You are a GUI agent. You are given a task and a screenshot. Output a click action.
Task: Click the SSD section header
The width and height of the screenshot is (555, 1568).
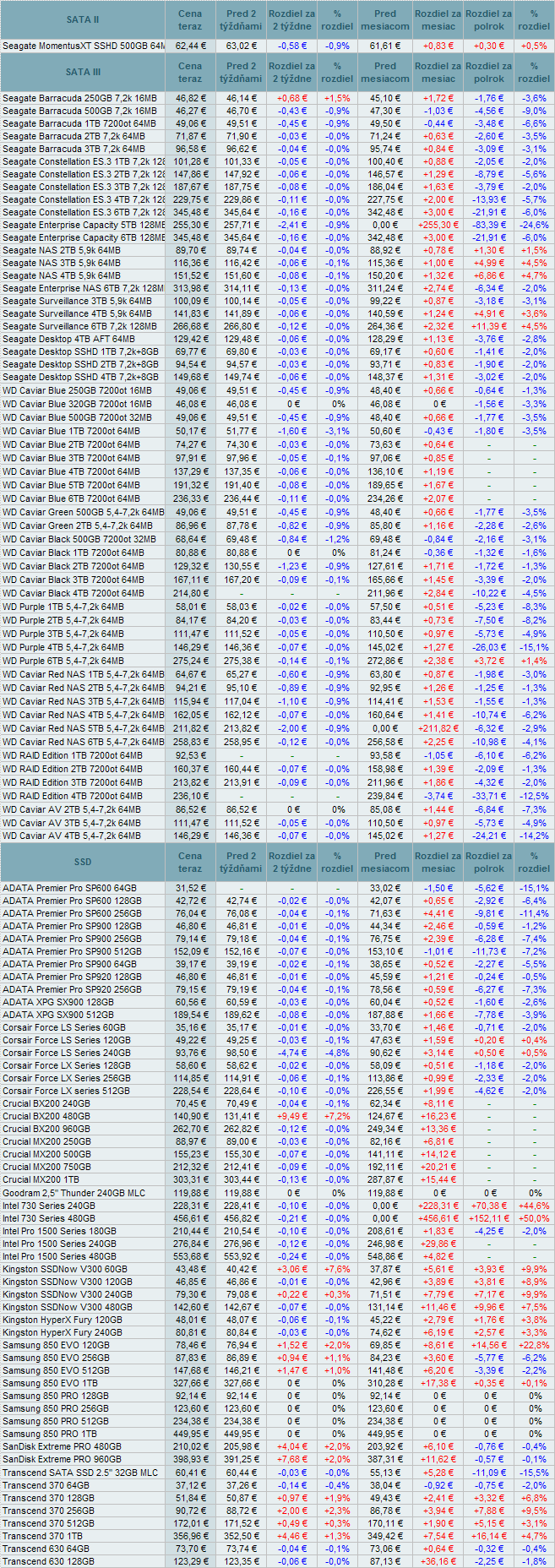coord(83,862)
